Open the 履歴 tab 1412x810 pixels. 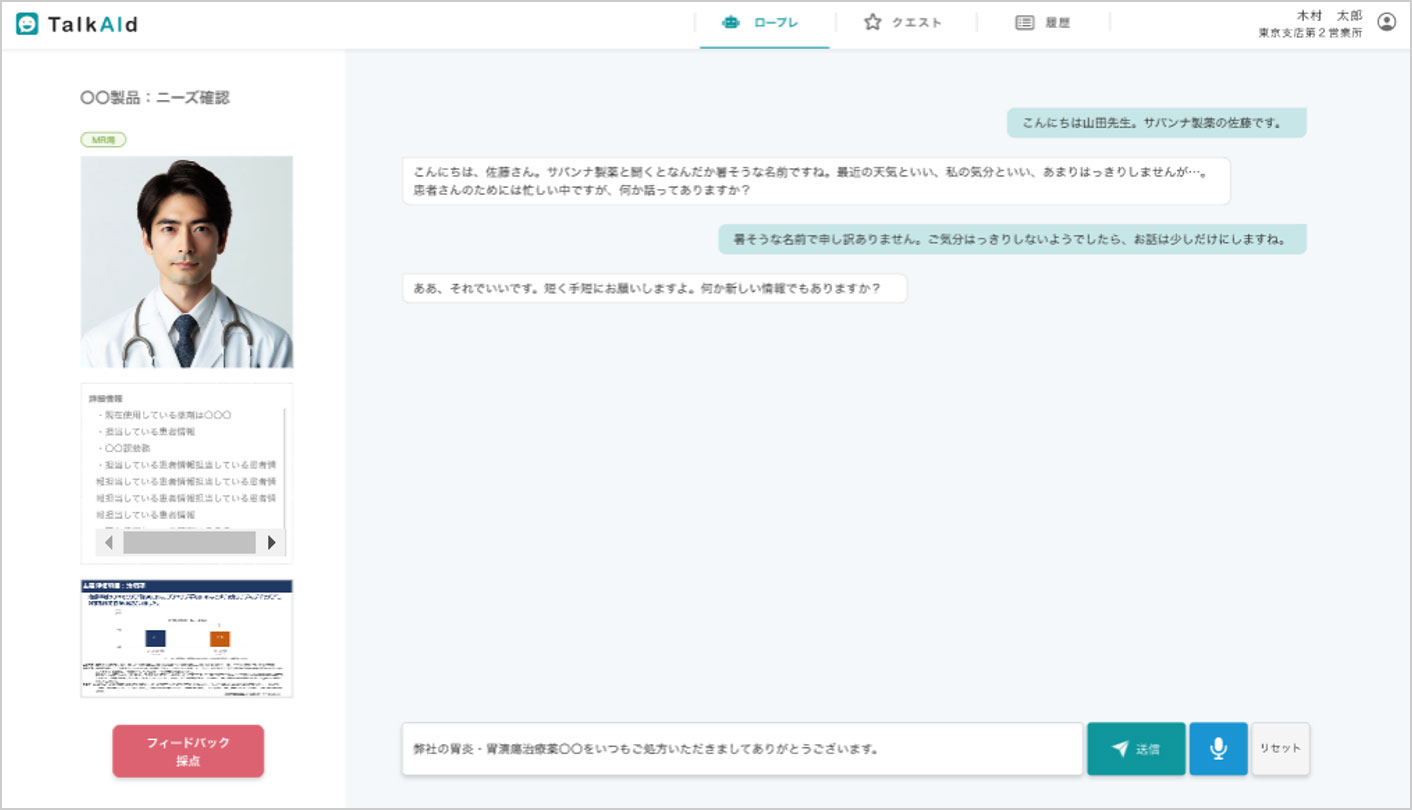click(1044, 23)
